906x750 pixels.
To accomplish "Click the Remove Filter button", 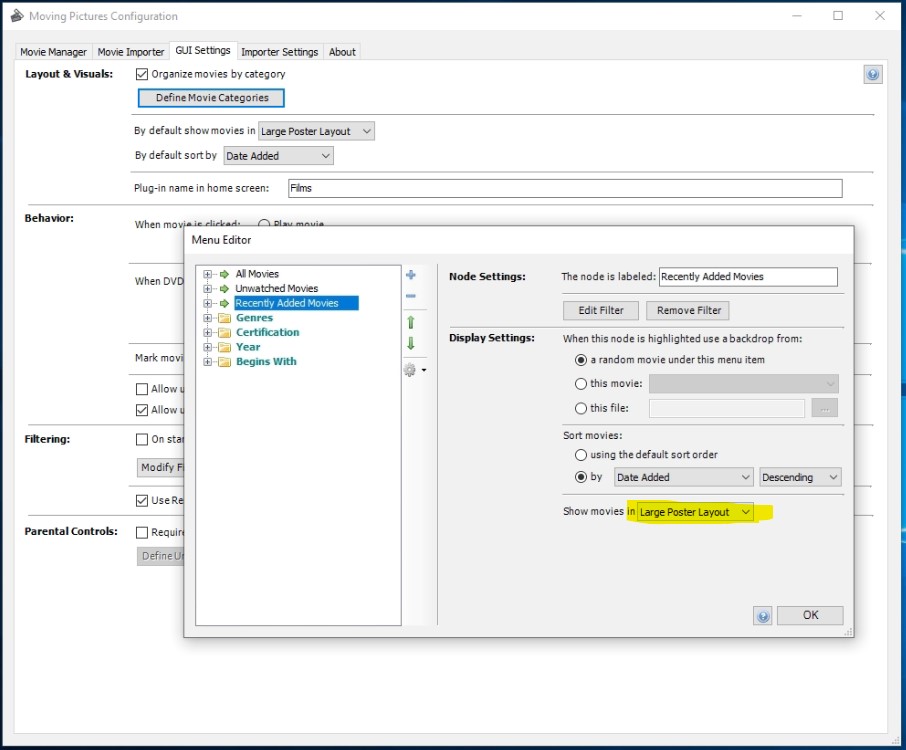I will (x=688, y=310).
